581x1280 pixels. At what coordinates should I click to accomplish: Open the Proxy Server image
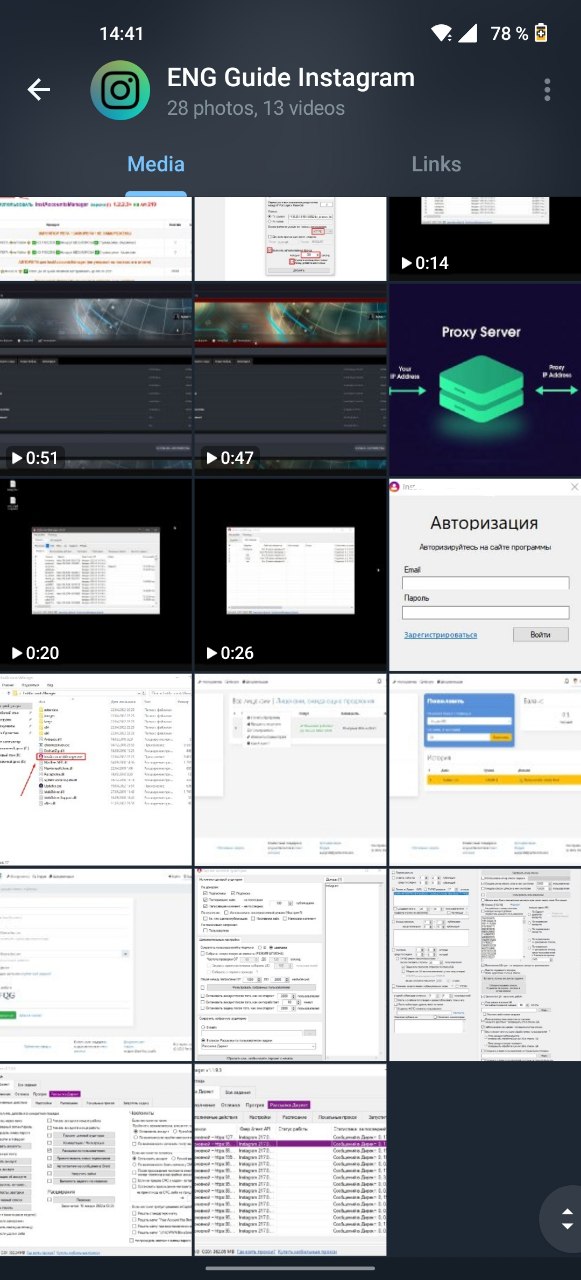click(484, 378)
